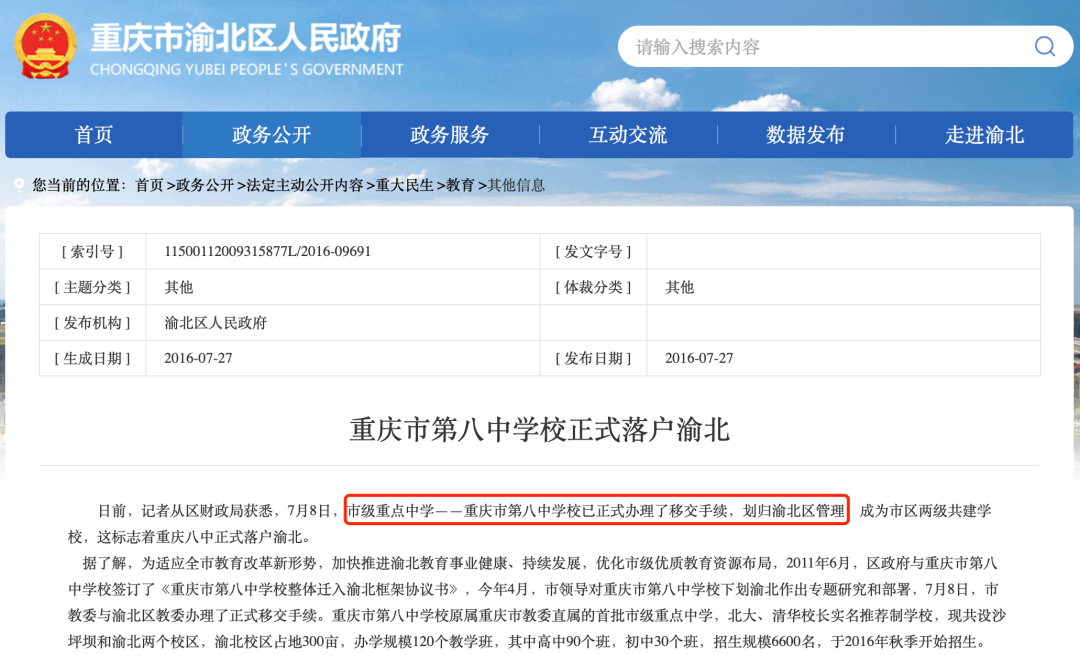Select the 政务服务 menu item
This screenshot has height=655, width=1080.
point(450,135)
